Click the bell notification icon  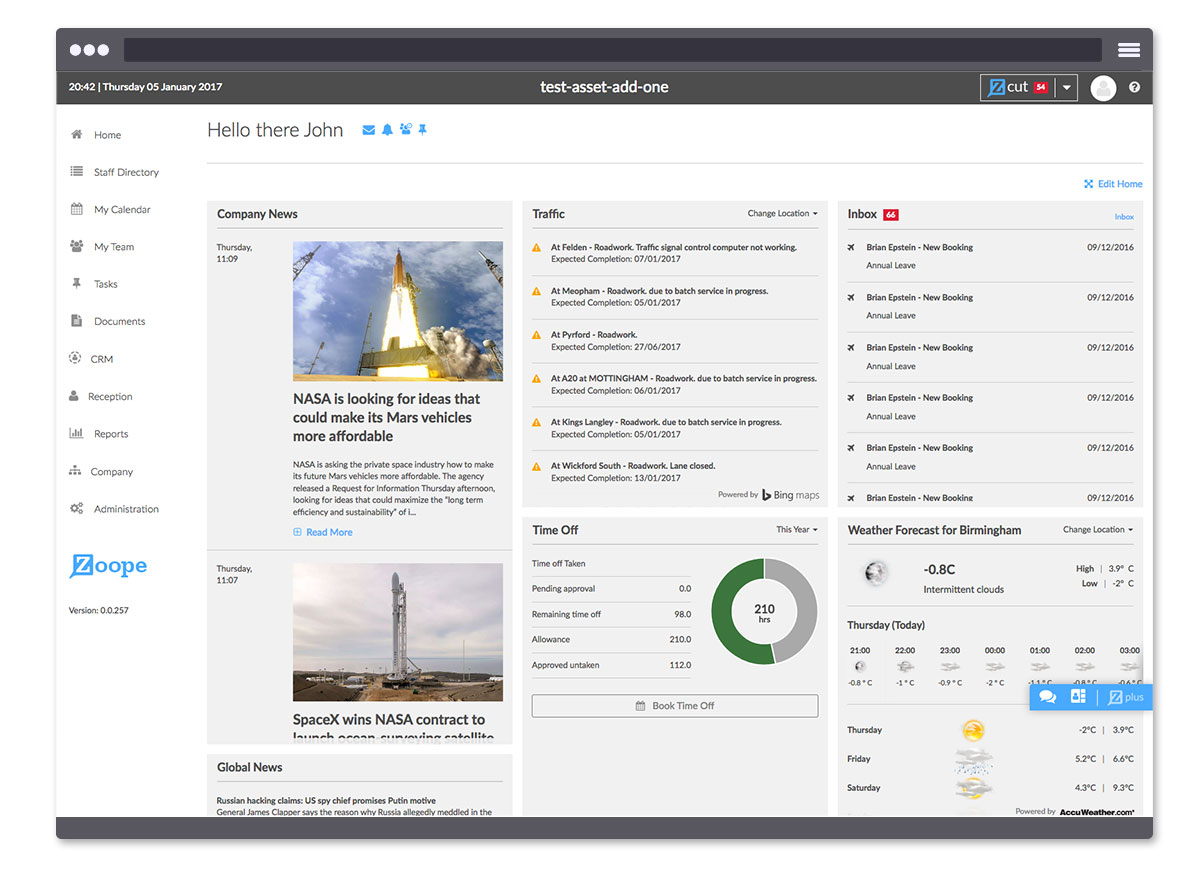pos(387,130)
